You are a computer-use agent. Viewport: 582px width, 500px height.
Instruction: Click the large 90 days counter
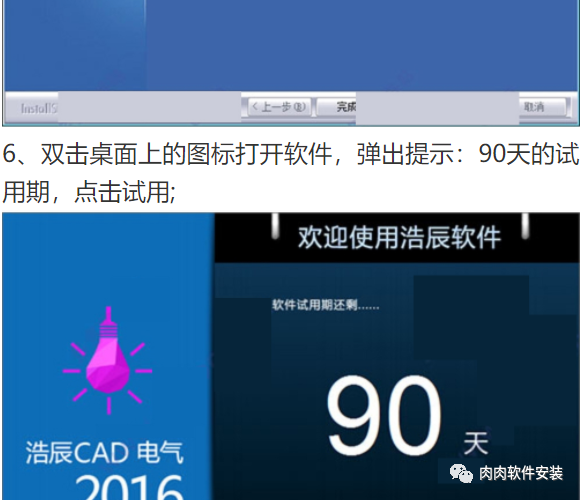[384, 415]
